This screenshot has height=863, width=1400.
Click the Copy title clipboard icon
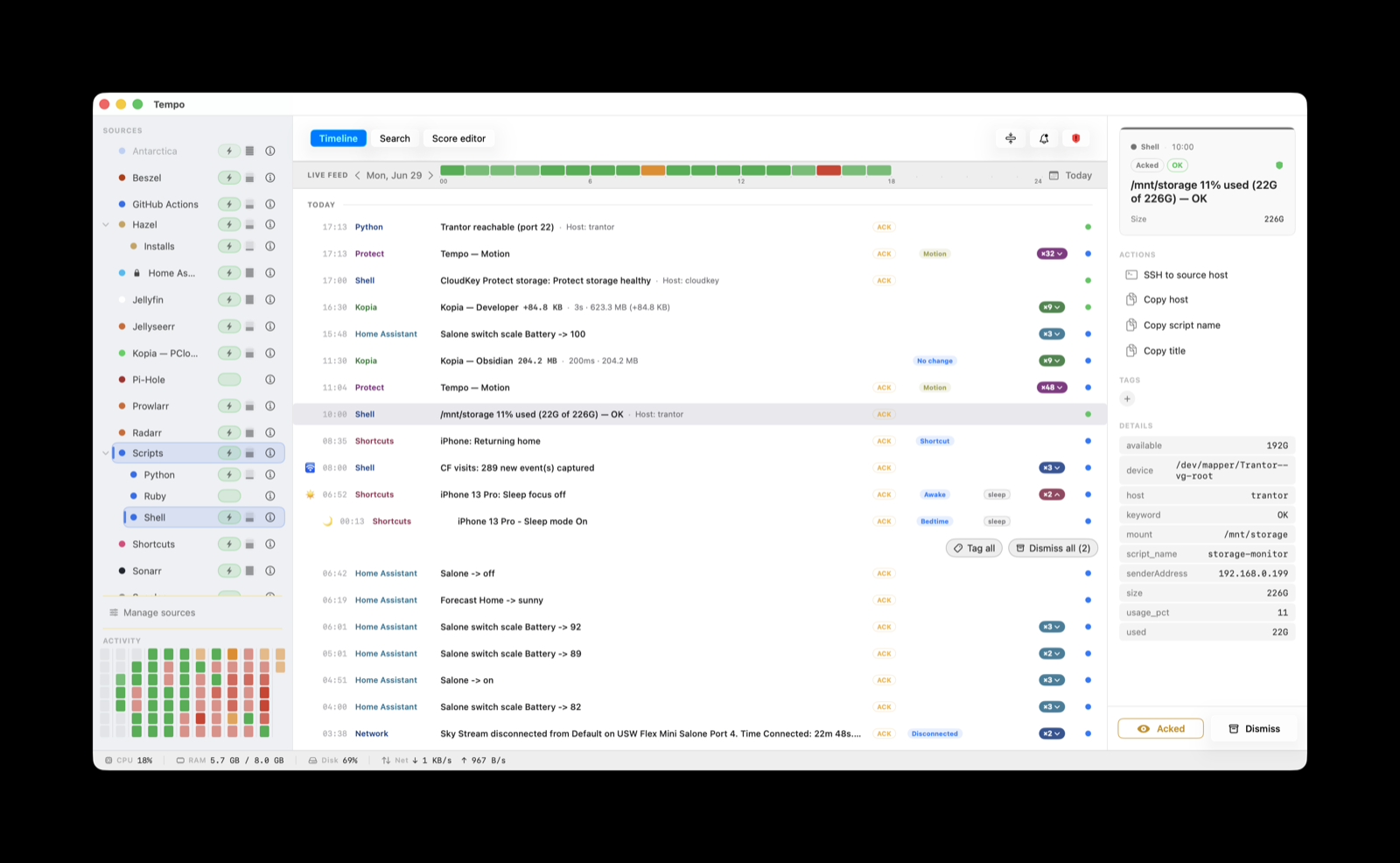coord(1131,350)
